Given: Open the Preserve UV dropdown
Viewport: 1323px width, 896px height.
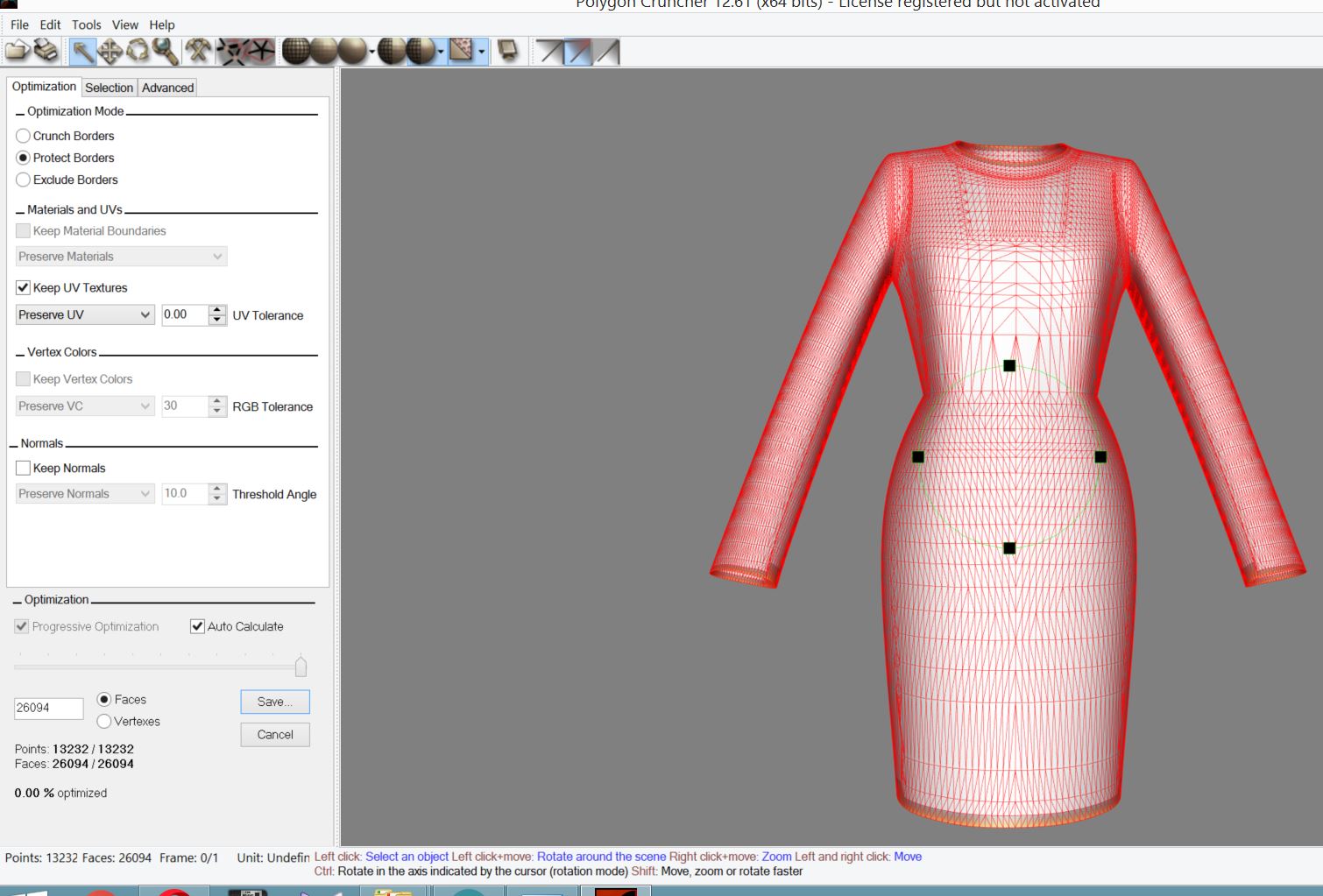Looking at the screenshot, I should click(85, 314).
